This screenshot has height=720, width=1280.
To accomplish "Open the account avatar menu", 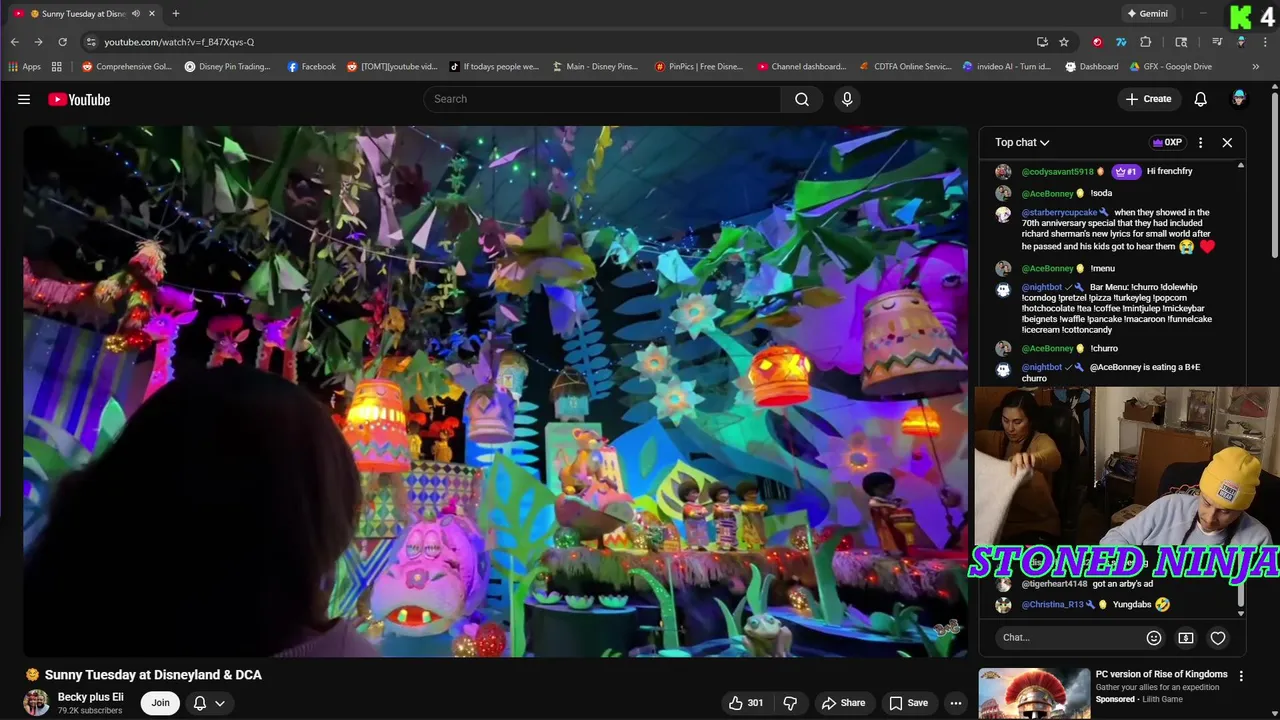I will click(1239, 98).
